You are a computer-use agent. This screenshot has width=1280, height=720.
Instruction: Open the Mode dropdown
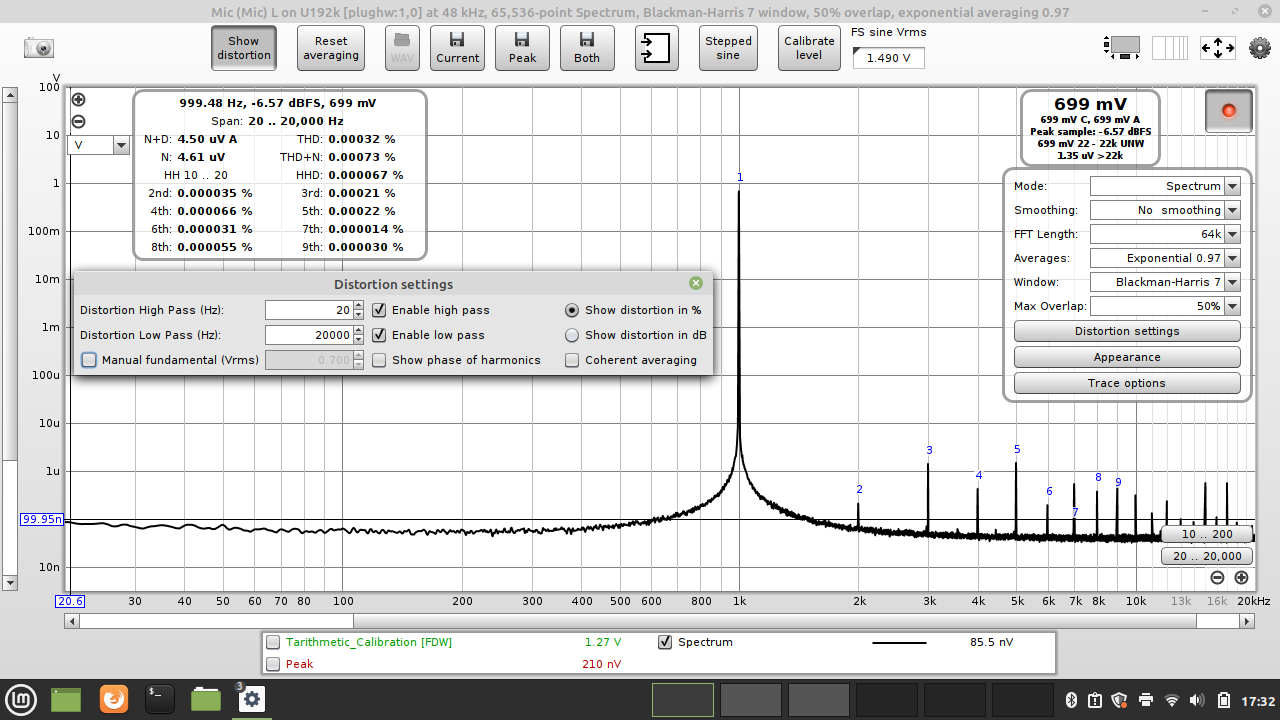pos(1232,186)
